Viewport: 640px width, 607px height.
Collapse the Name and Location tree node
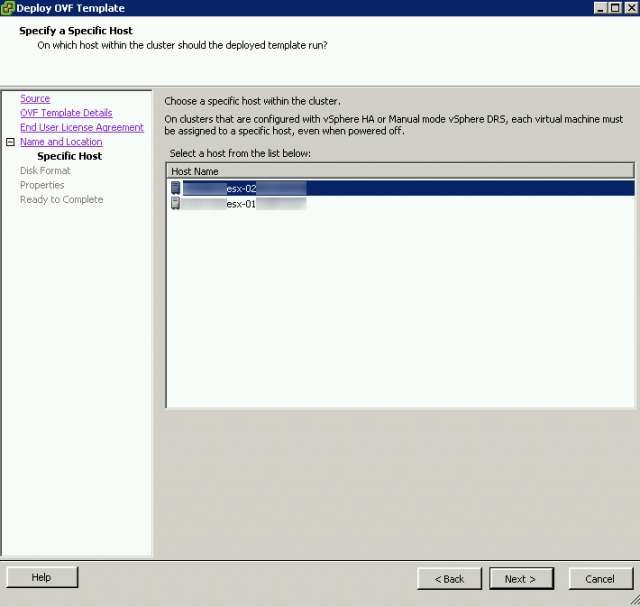[x=10, y=142]
